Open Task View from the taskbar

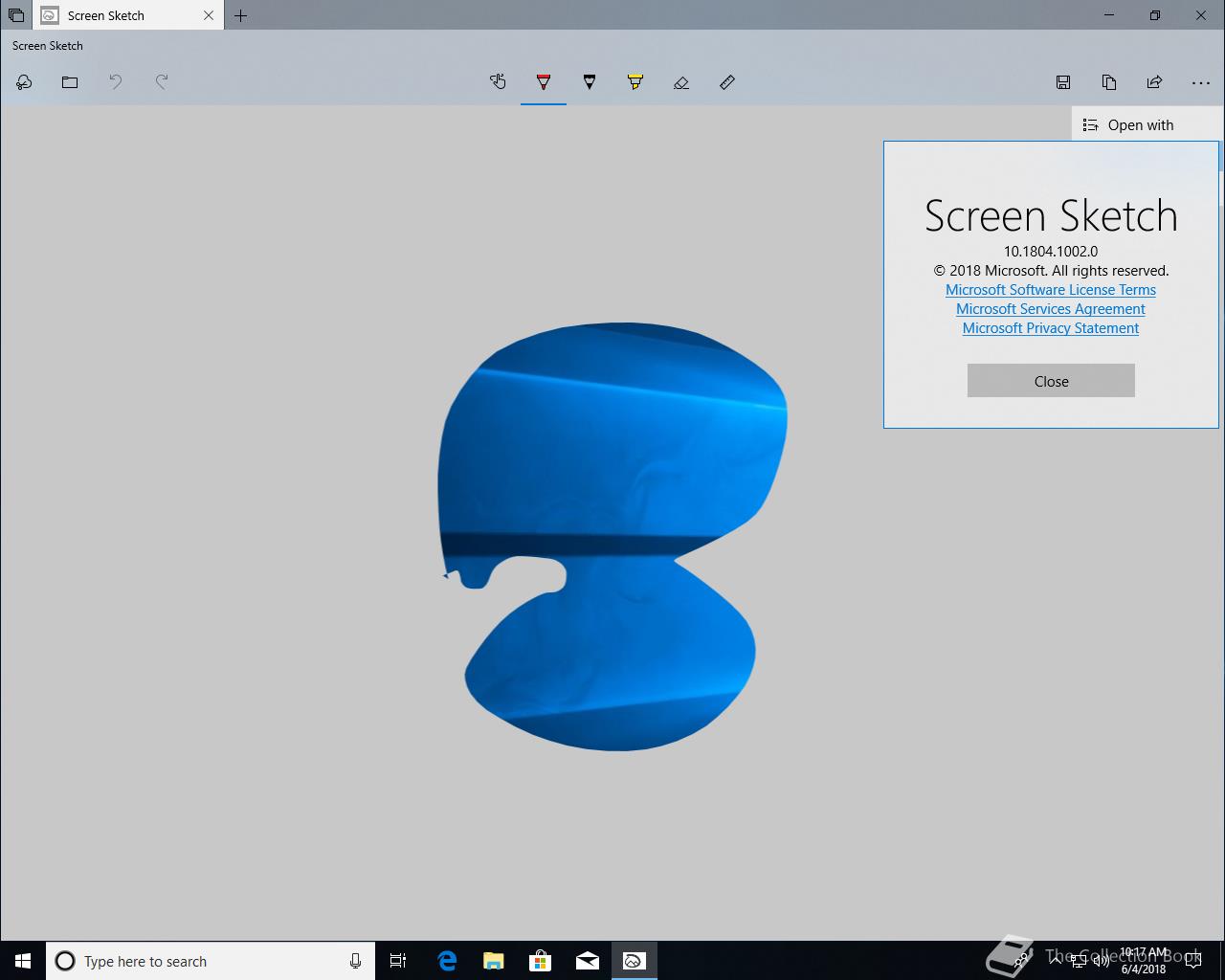[x=398, y=961]
